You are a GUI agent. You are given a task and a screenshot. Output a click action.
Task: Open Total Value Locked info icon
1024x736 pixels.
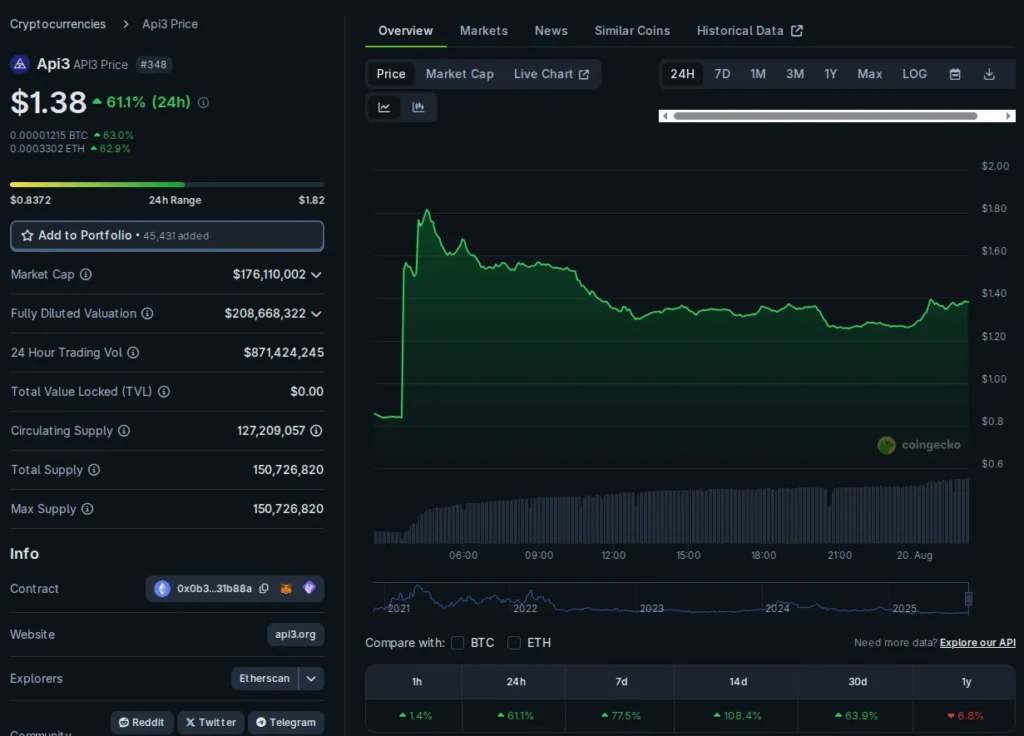(x=164, y=392)
